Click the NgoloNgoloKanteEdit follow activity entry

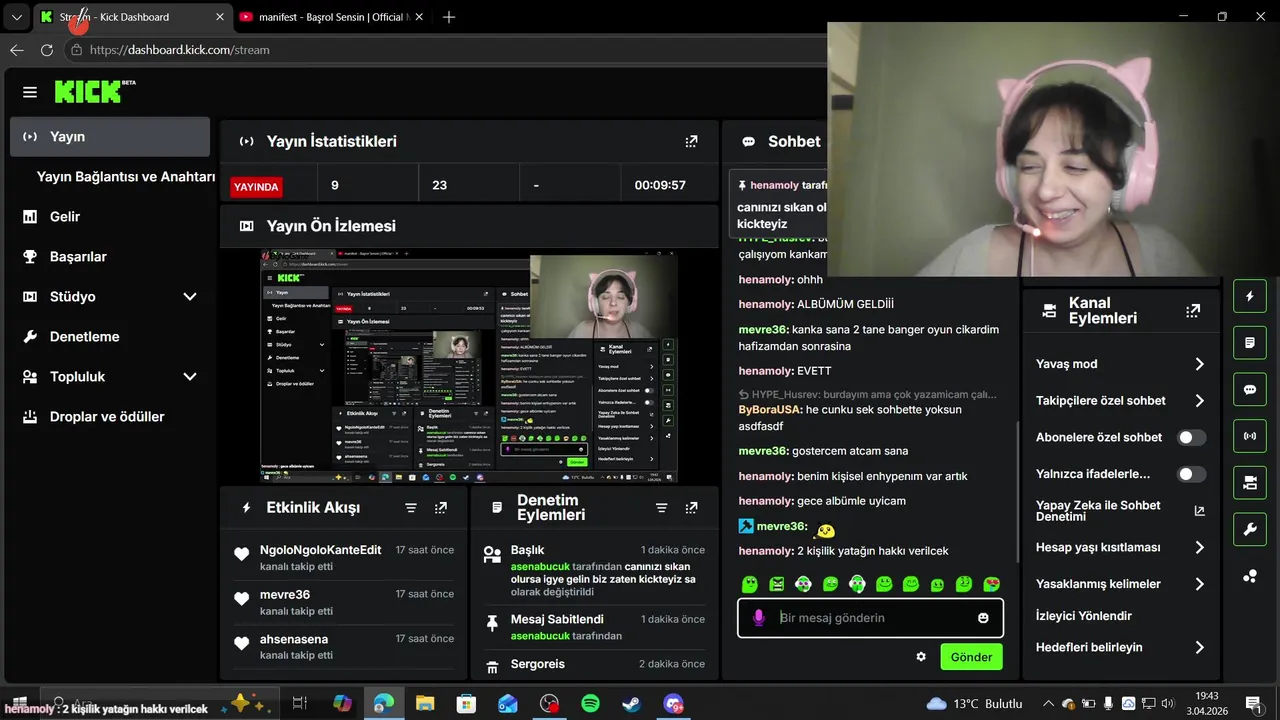[344, 558]
